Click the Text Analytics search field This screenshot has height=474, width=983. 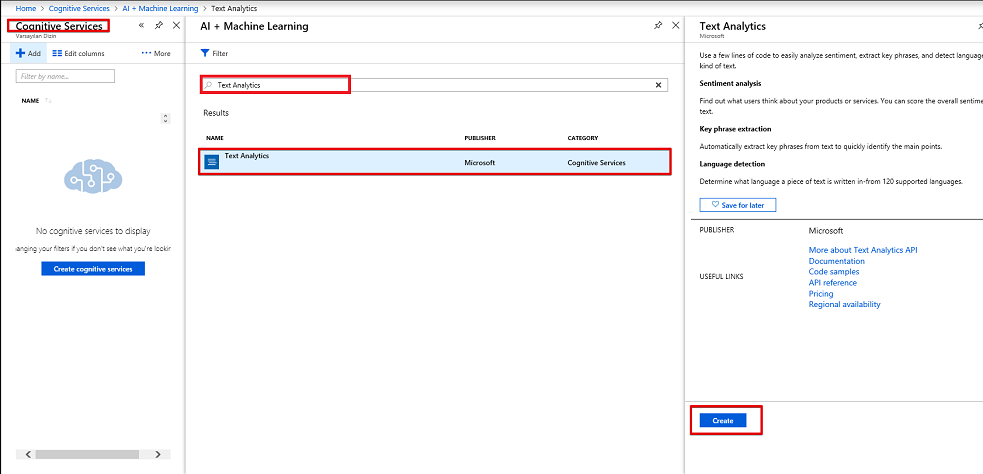(x=434, y=85)
